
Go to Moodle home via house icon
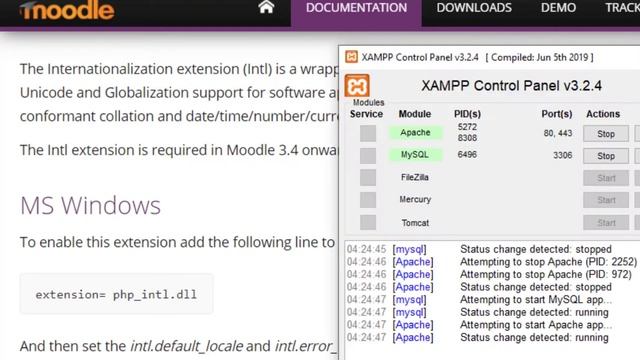pyautogui.click(x=266, y=7)
